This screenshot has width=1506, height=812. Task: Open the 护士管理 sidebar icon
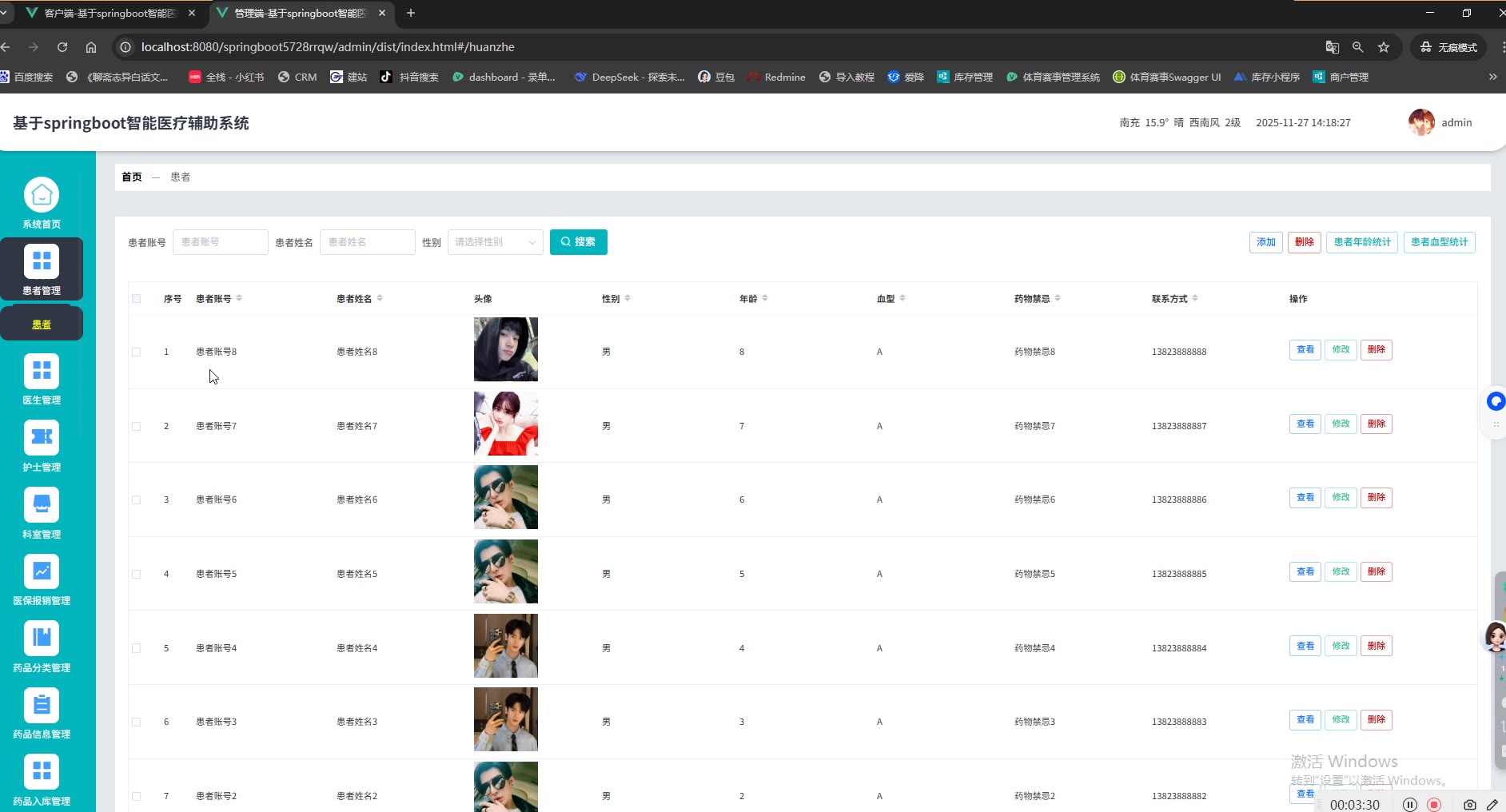[42, 438]
